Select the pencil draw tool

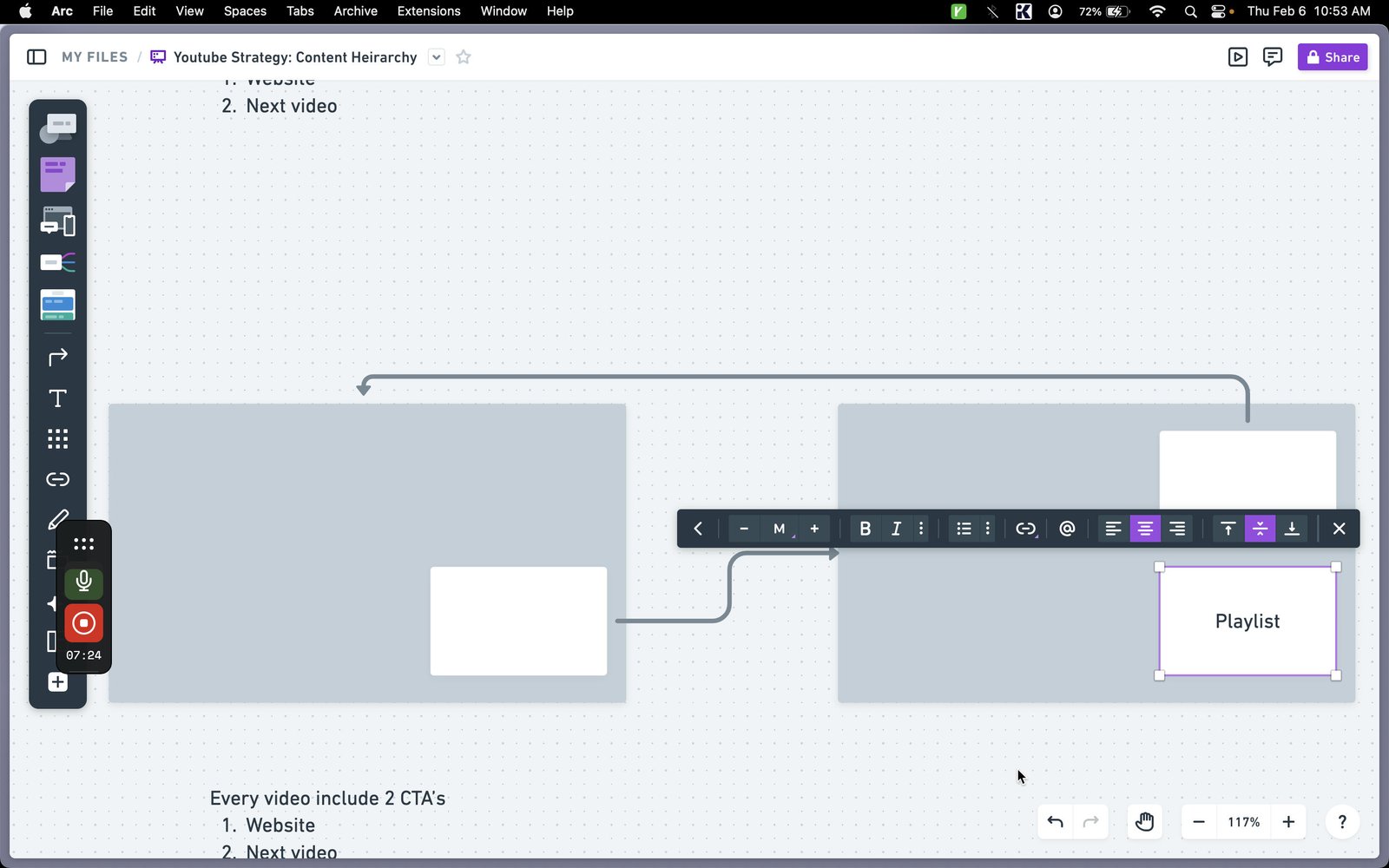(x=58, y=519)
